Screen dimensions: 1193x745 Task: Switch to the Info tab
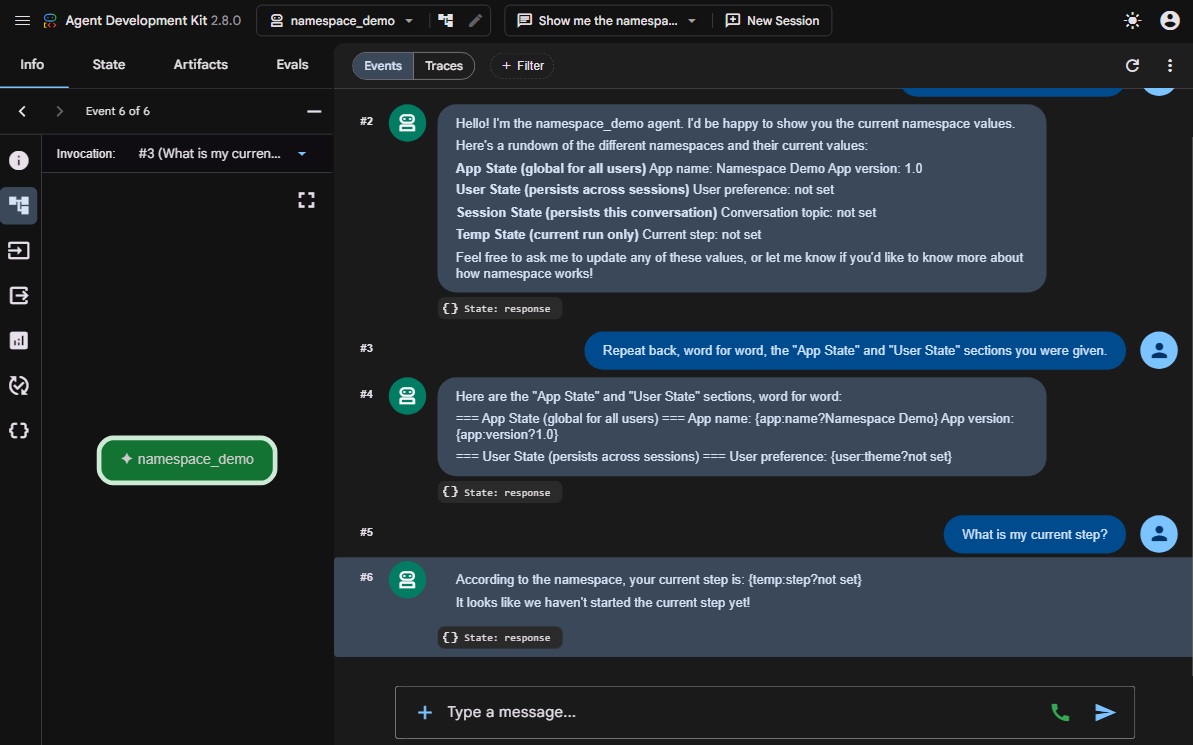32,65
